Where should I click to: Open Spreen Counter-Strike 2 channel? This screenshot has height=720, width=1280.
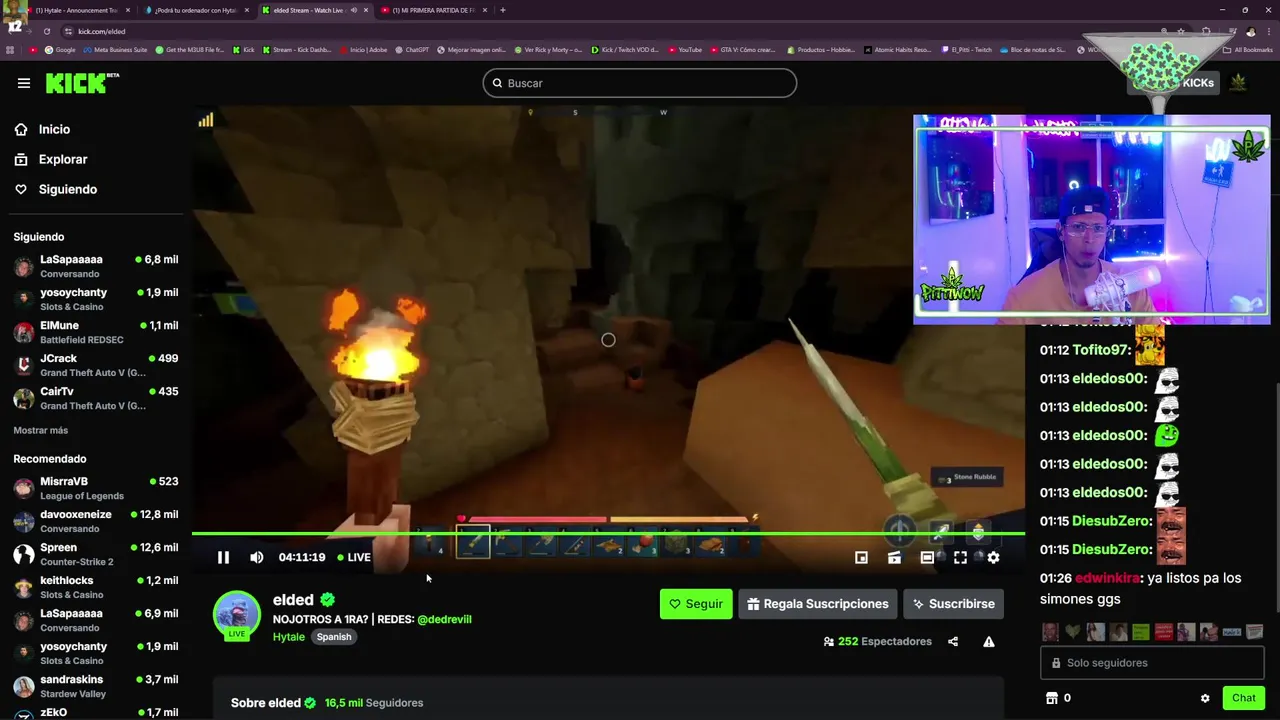(x=96, y=554)
